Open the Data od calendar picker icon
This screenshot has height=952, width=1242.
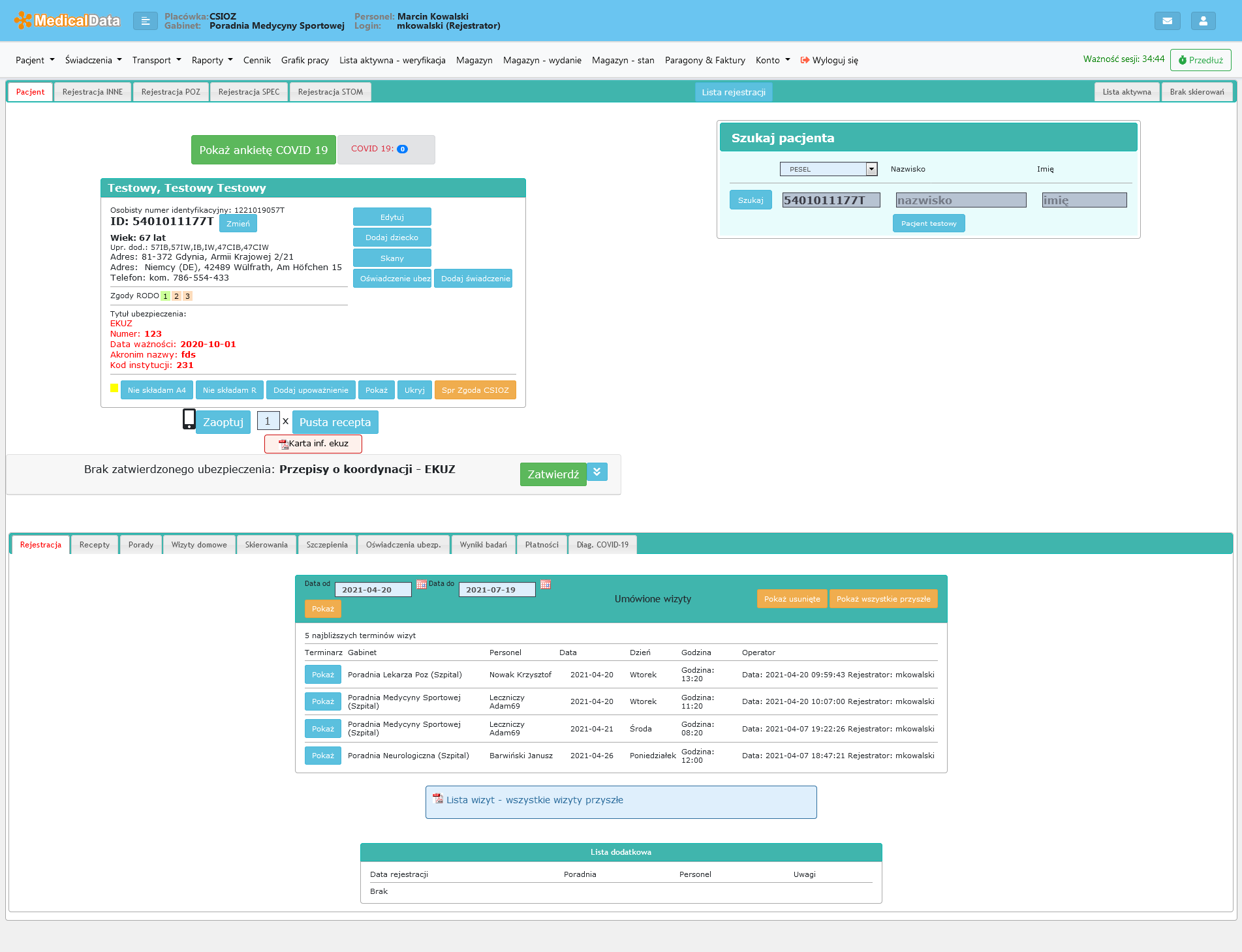click(421, 584)
